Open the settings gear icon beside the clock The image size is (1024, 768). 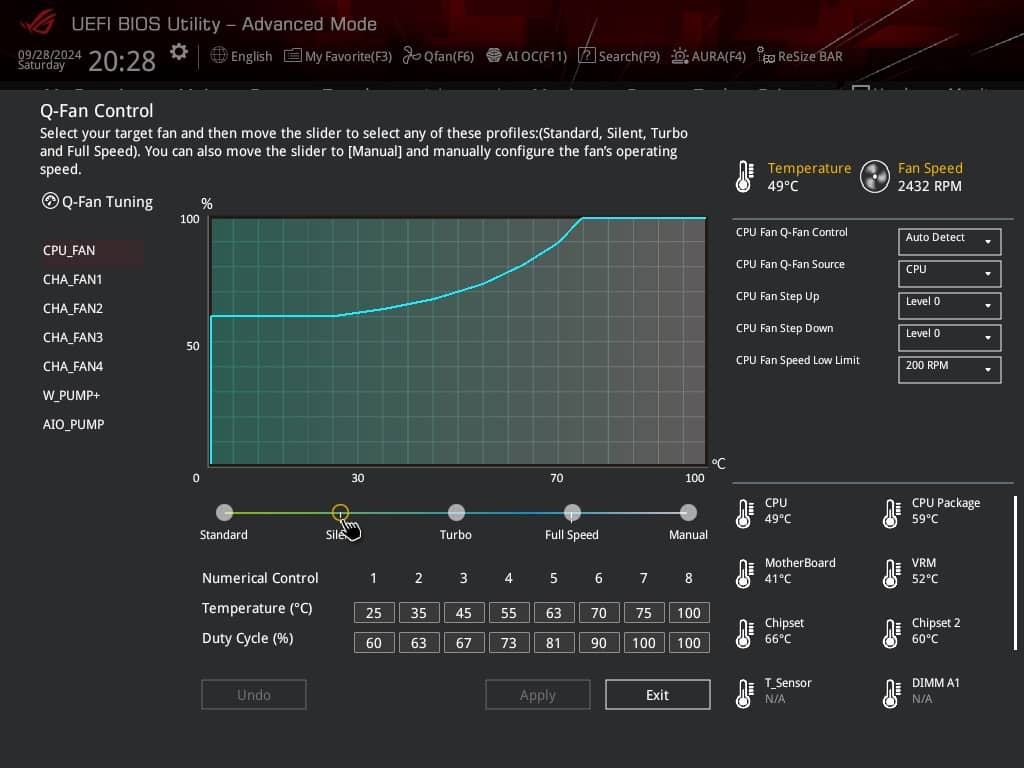179,52
